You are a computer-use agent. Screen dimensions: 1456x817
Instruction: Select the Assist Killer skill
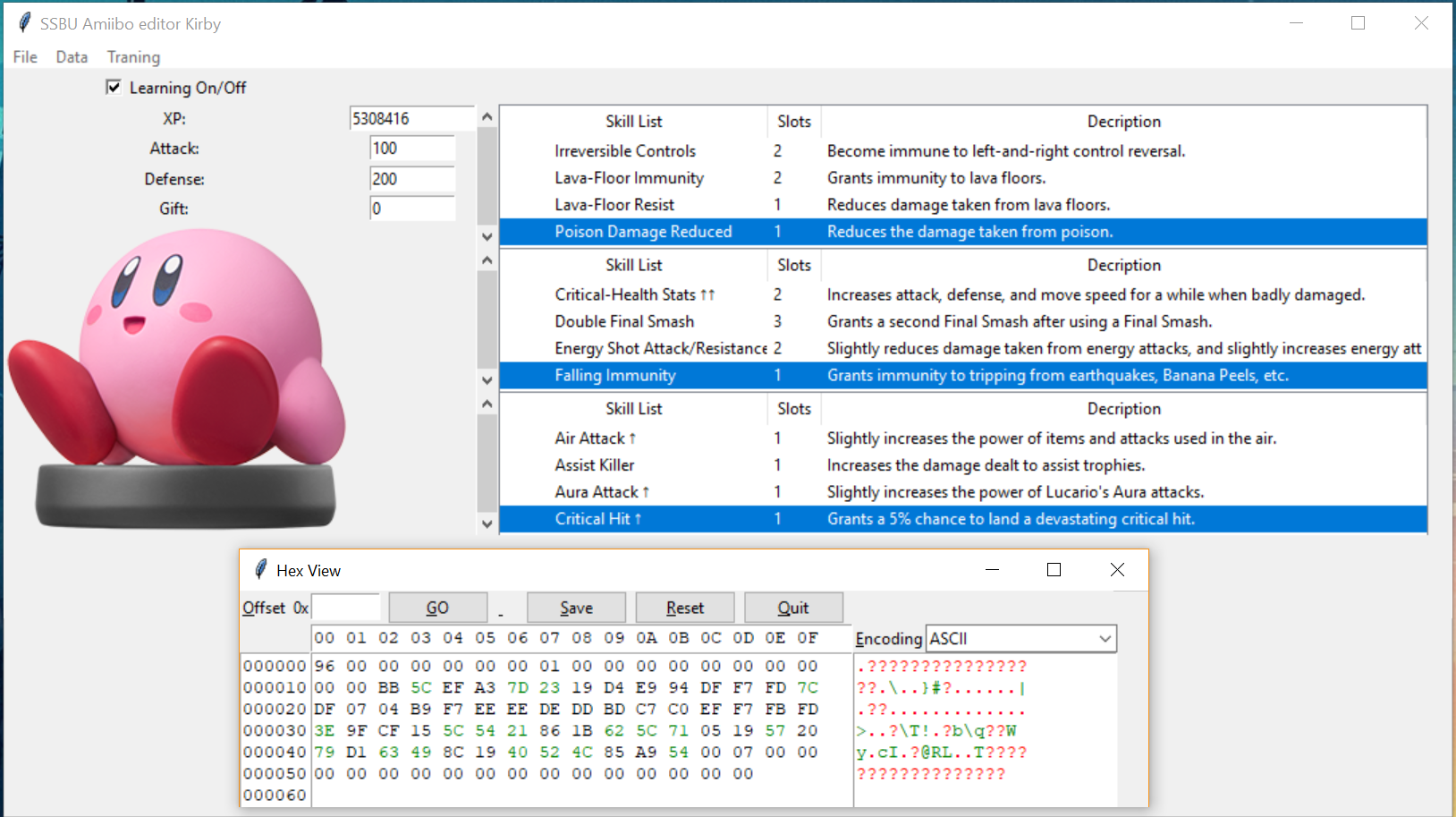pyautogui.click(x=963, y=465)
